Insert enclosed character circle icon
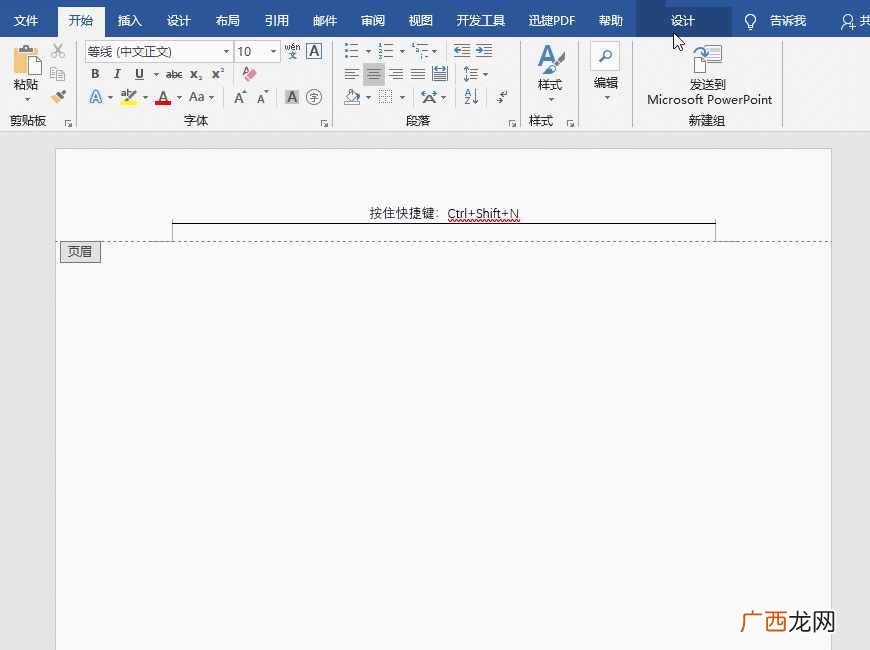Viewport: 870px width, 650px height. 314,97
